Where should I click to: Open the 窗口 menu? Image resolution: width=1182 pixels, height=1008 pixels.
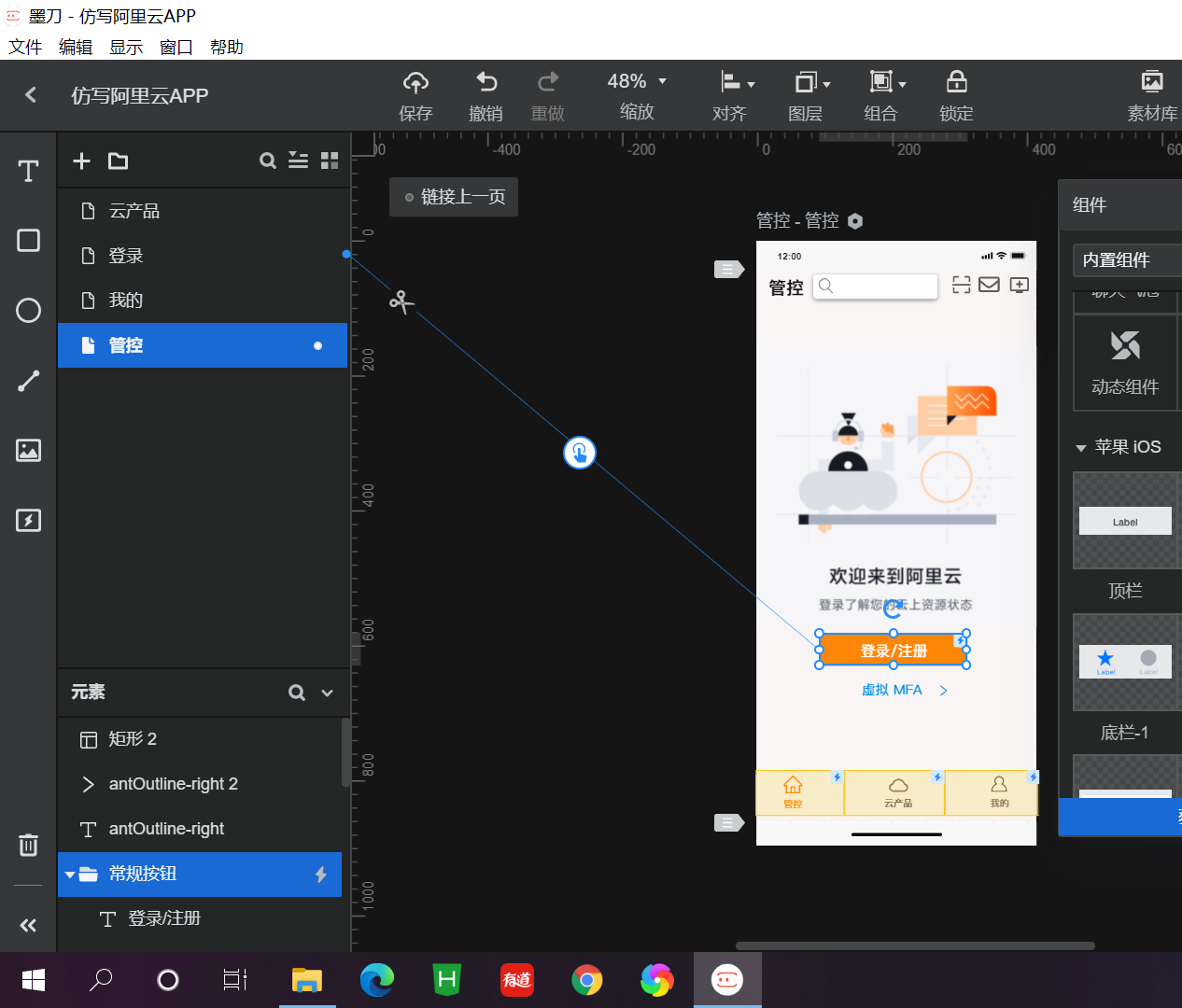pos(176,48)
